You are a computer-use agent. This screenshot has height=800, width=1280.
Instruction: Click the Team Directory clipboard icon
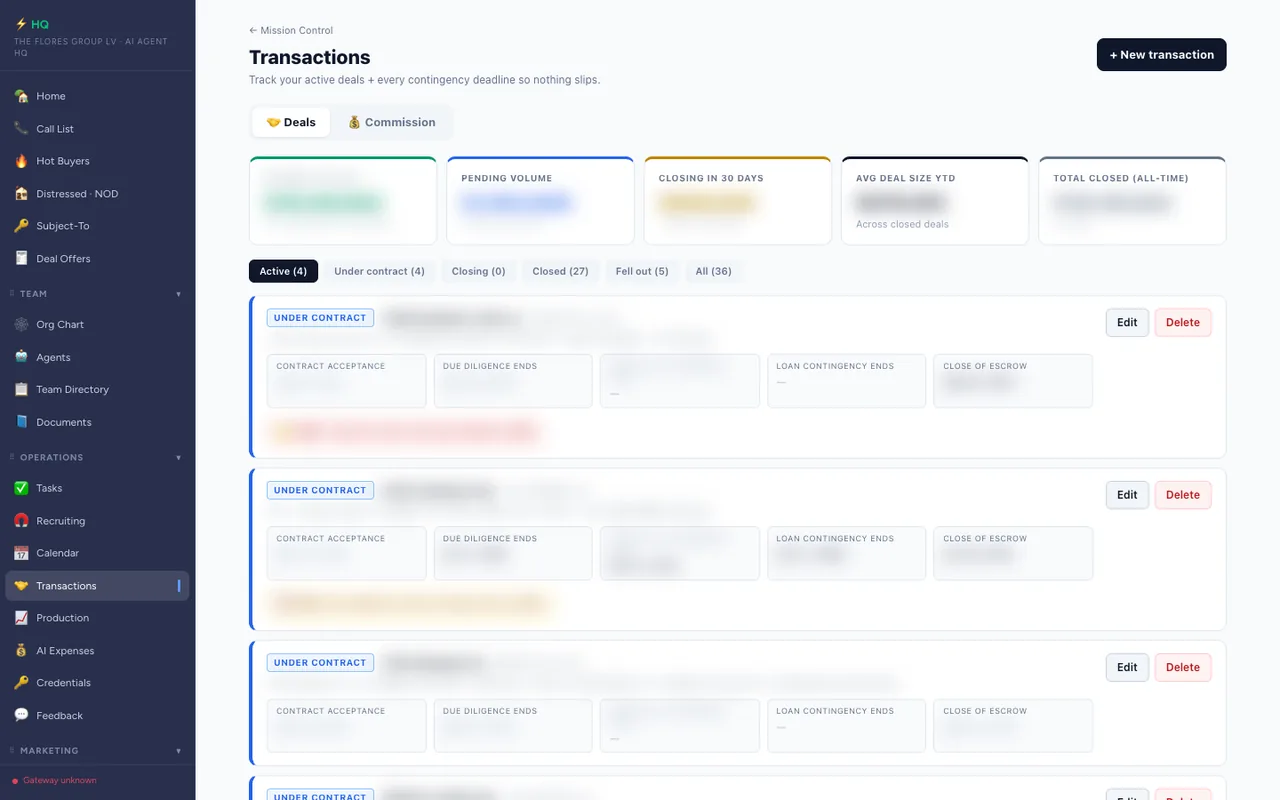(21, 390)
